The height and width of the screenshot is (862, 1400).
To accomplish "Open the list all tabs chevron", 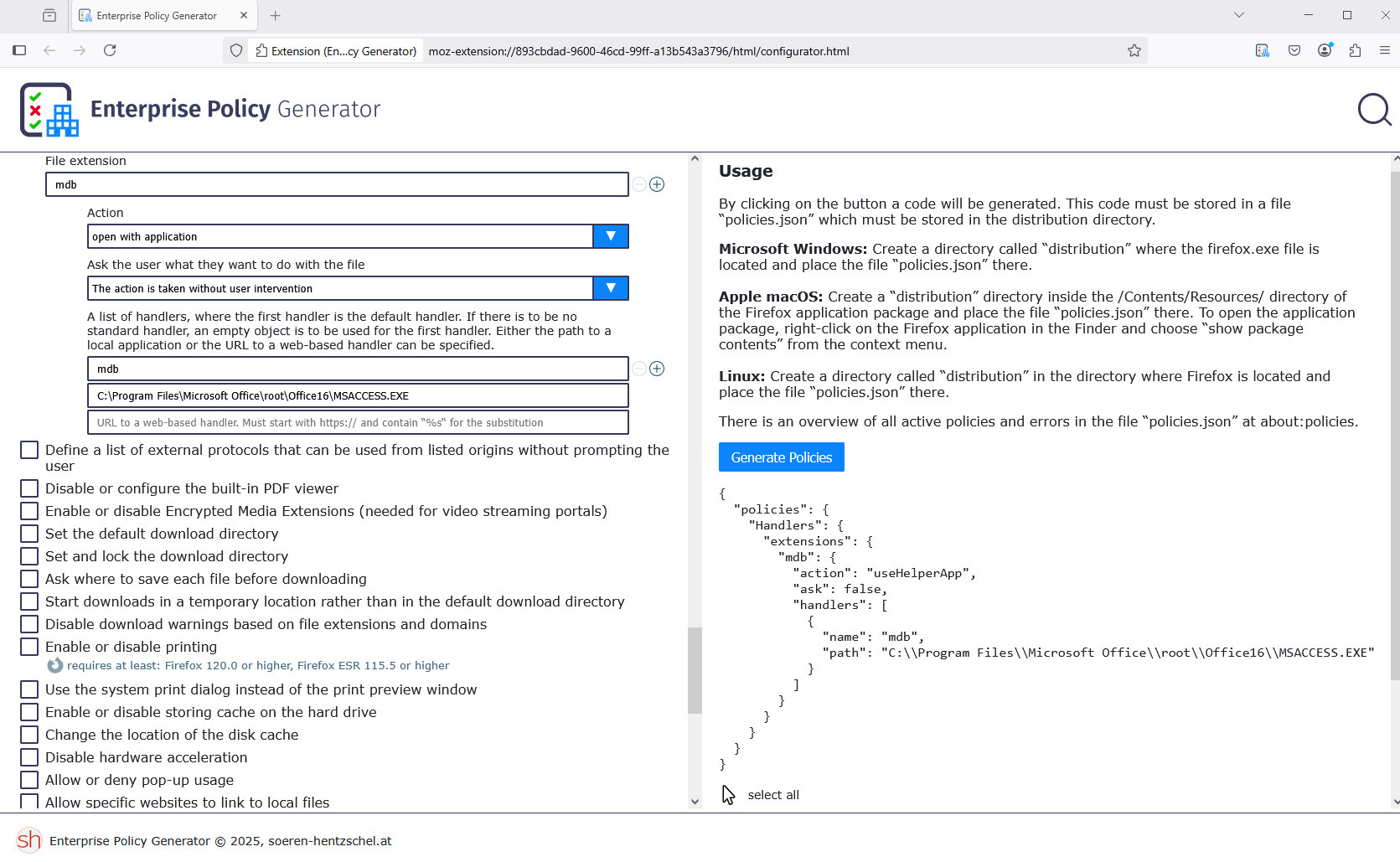I will (x=1239, y=15).
